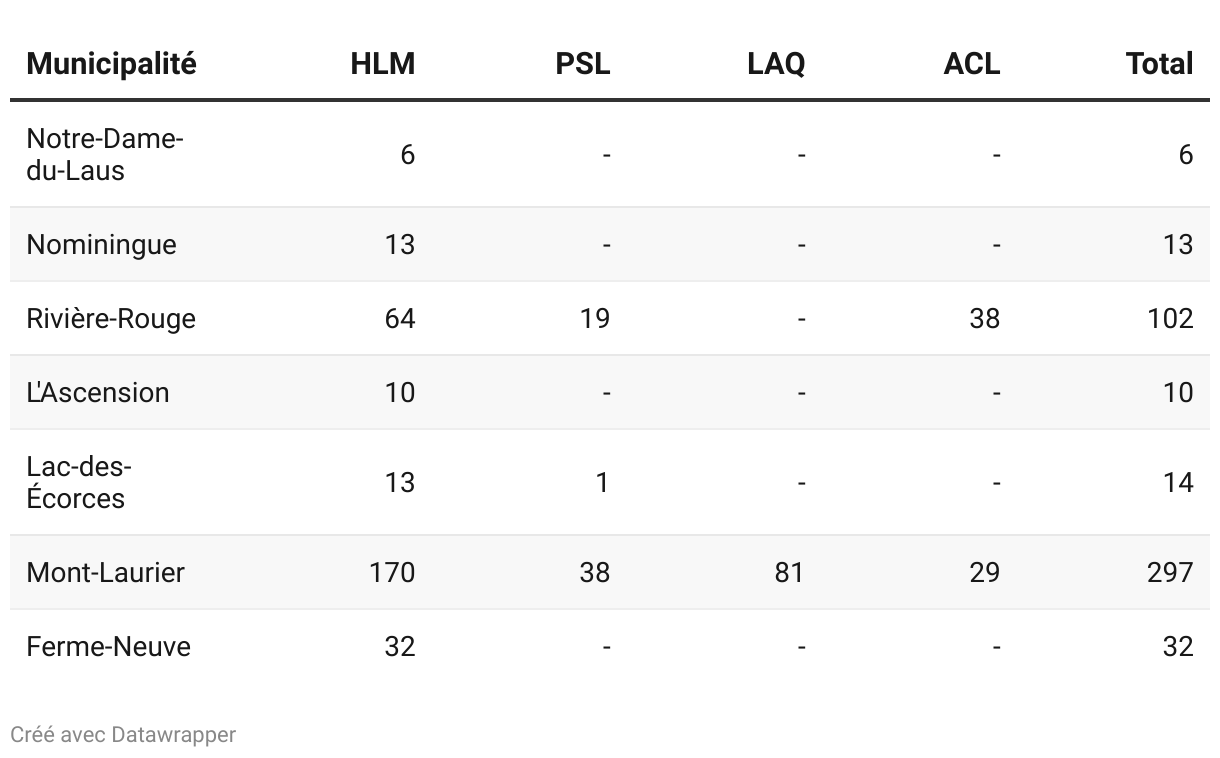The width and height of the screenshot is (1220, 758).
Task: Select the Notre-Dame-du-Laus row label
Action: 104,154
